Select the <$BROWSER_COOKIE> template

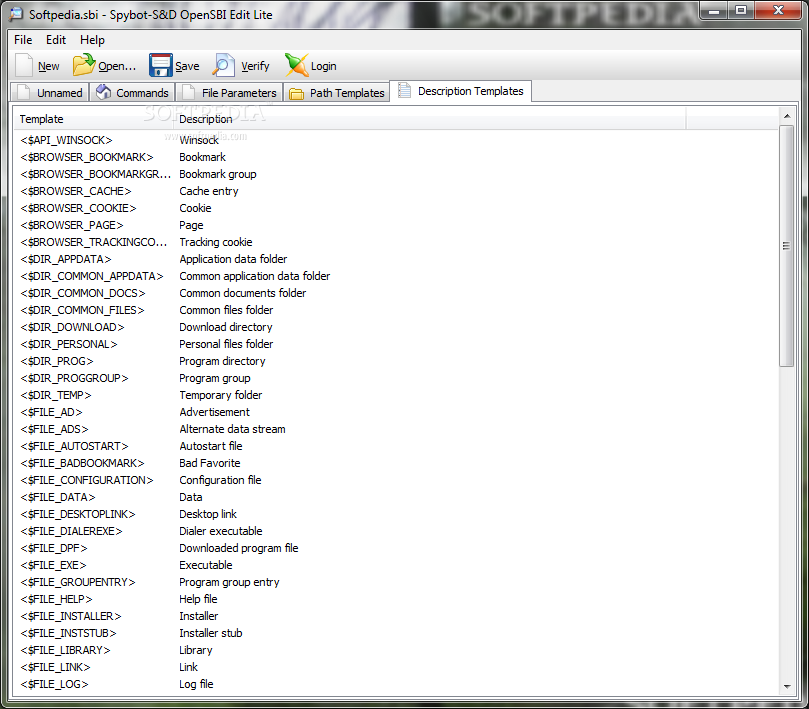point(78,208)
